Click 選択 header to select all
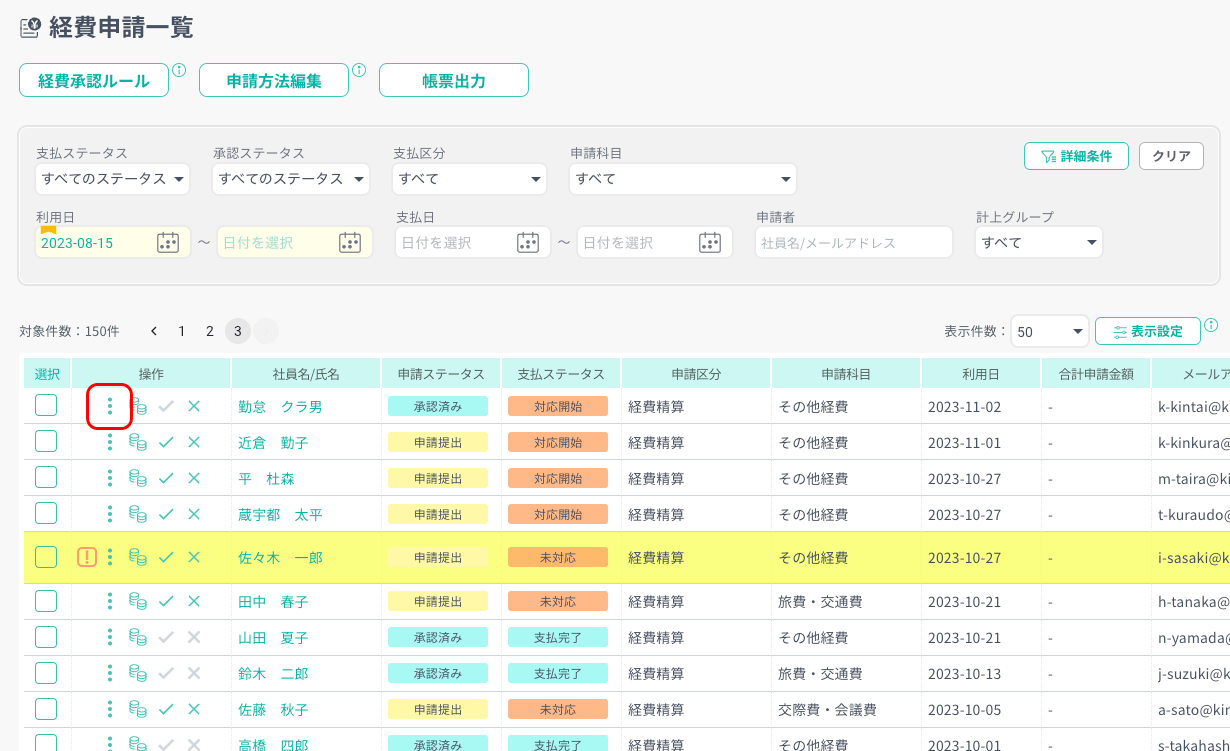Screen dimensions: 1230x751 pyautogui.click(x=47, y=374)
